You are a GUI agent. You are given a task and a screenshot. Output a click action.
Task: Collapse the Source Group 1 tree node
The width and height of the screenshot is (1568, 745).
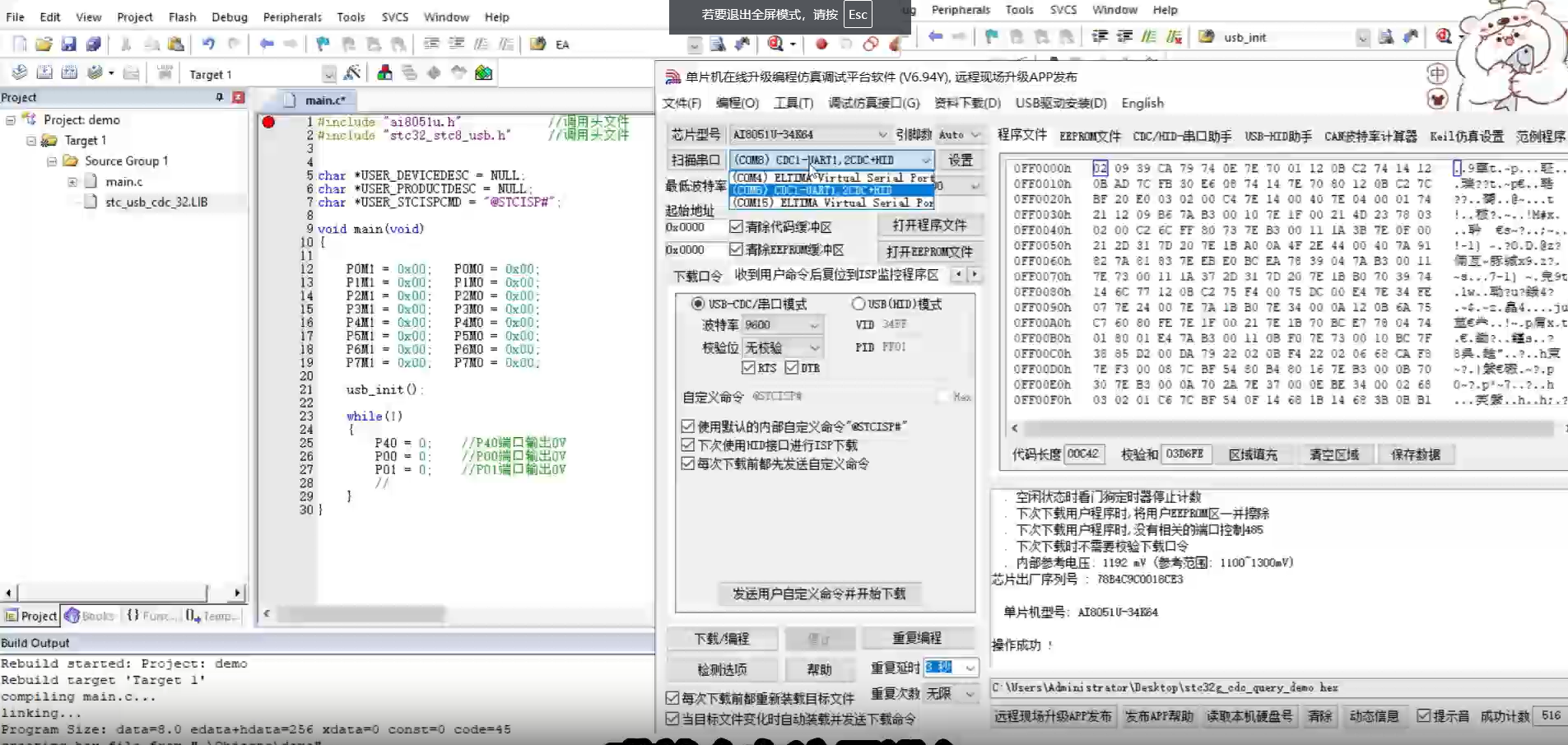pos(52,161)
